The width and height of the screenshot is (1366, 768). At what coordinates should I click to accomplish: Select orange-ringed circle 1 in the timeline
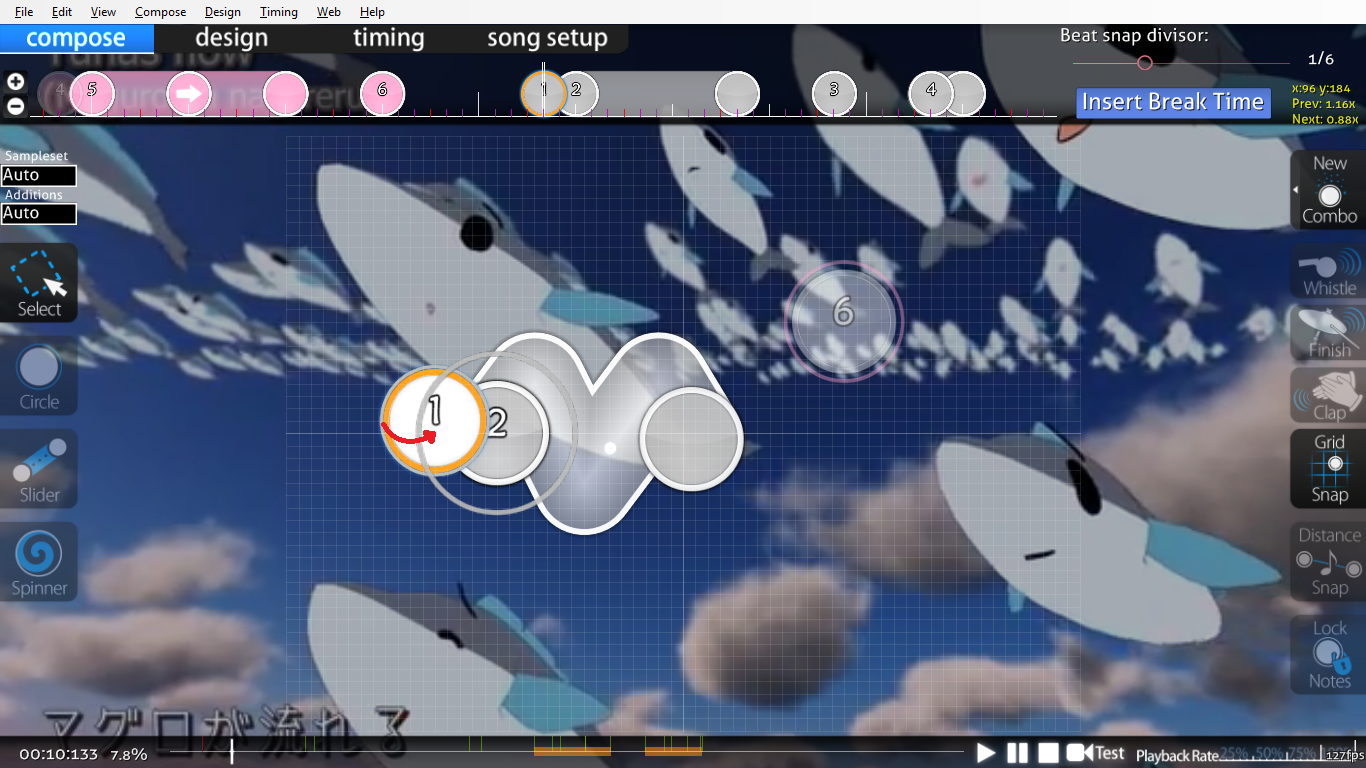[x=543, y=93]
